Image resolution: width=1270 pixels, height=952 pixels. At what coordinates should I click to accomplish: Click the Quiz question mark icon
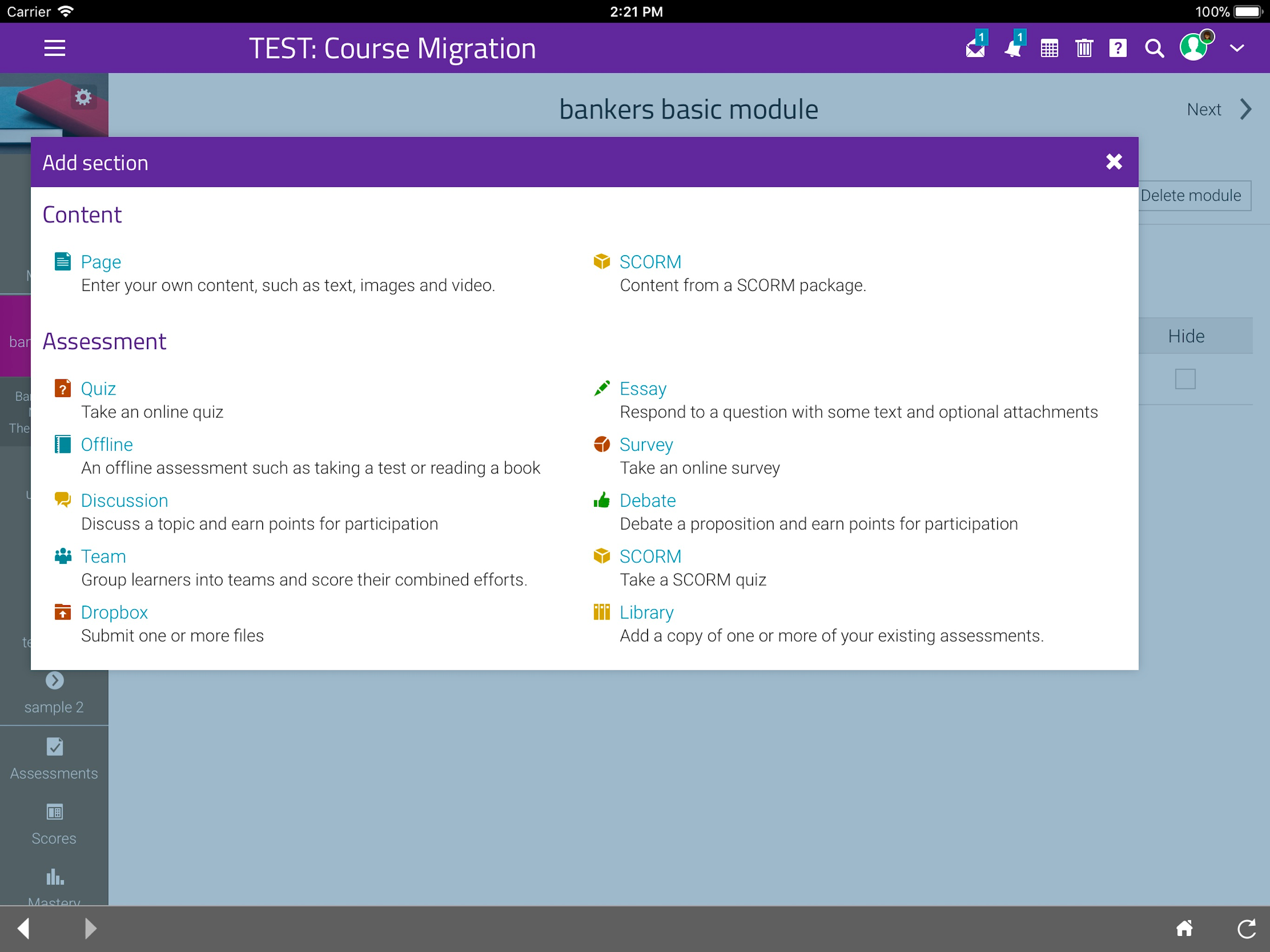[63, 389]
